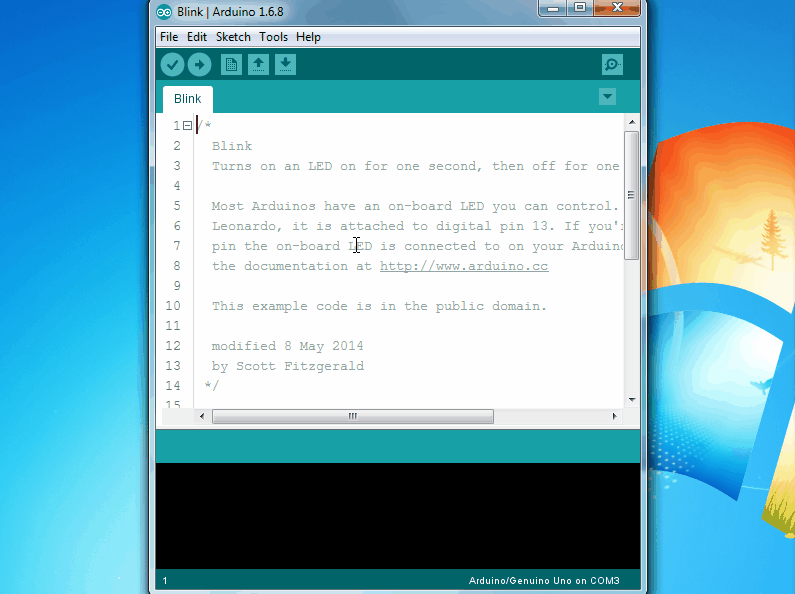Save the sketch with the Save icon
The height and width of the screenshot is (594, 795).
(x=285, y=65)
